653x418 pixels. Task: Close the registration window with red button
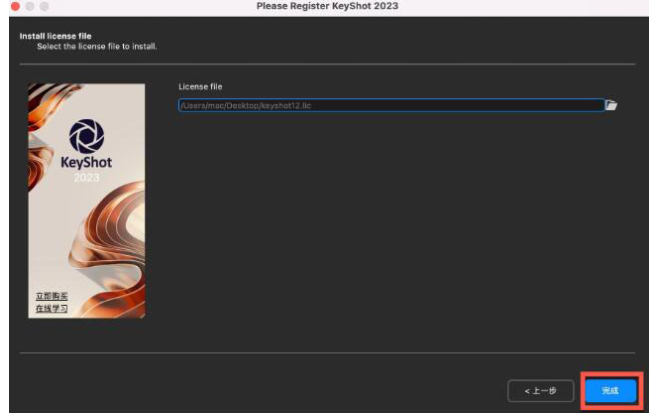(x=15, y=6)
